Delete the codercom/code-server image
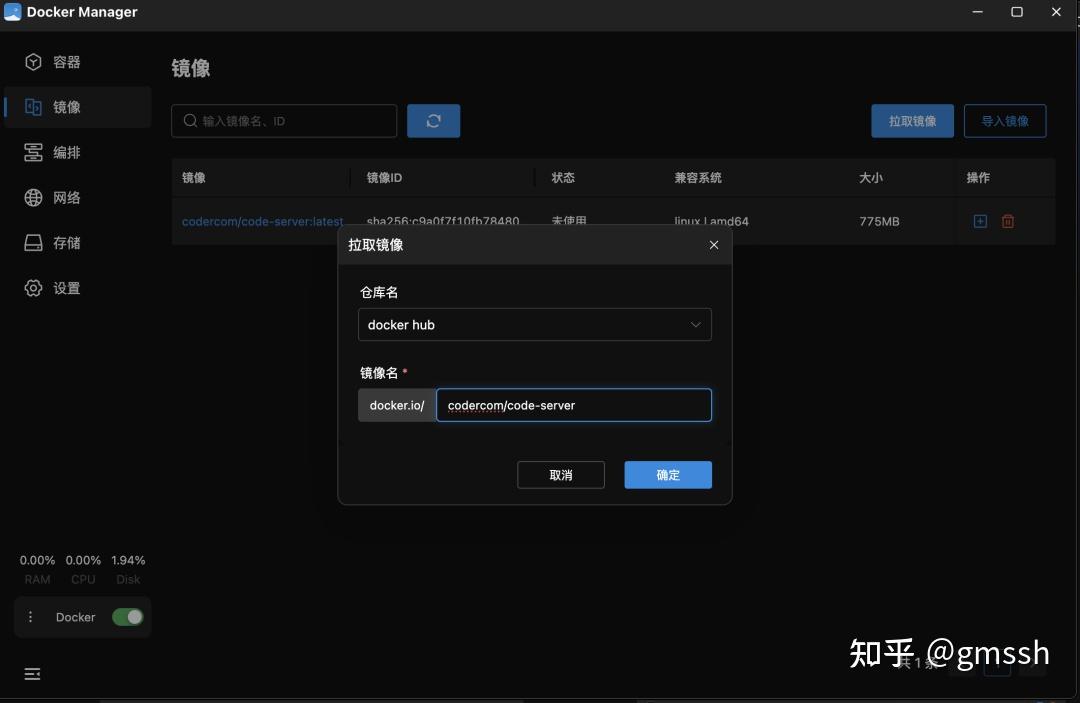The height and width of the screenshot is (703, 1080). tap(1008, 221)
